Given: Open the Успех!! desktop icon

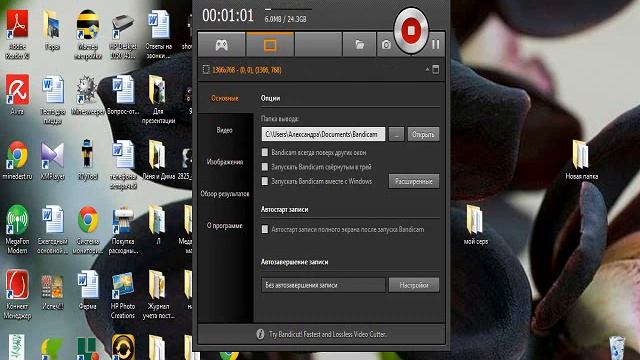Looking at the screenshot, I should click(52, 292).
